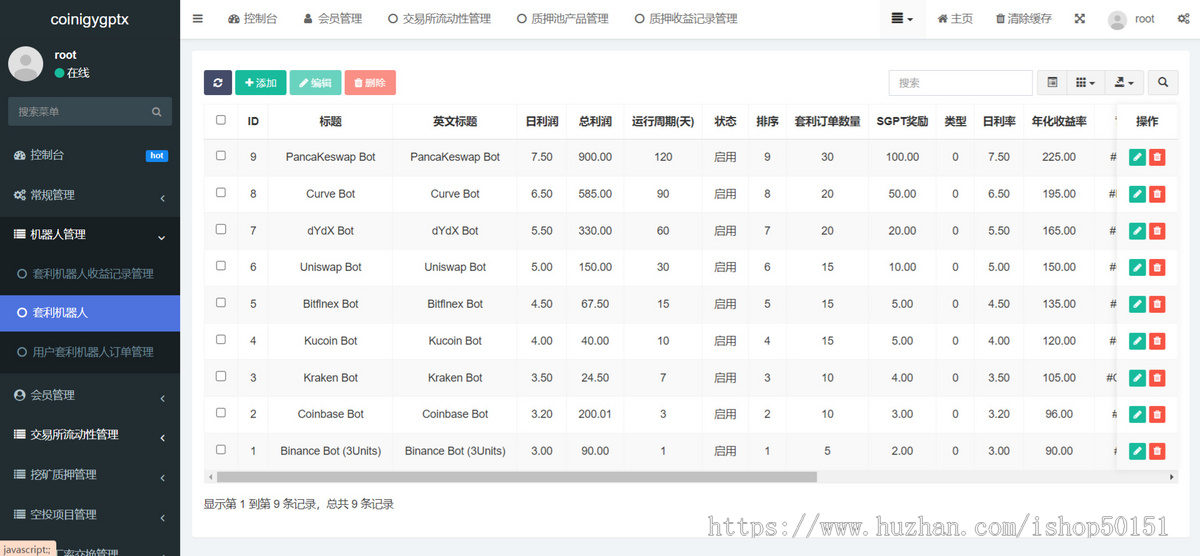1200x556 pixels.
Task: Expand the 交易所流动性管理 sidebar section
Action: [90, 435]
